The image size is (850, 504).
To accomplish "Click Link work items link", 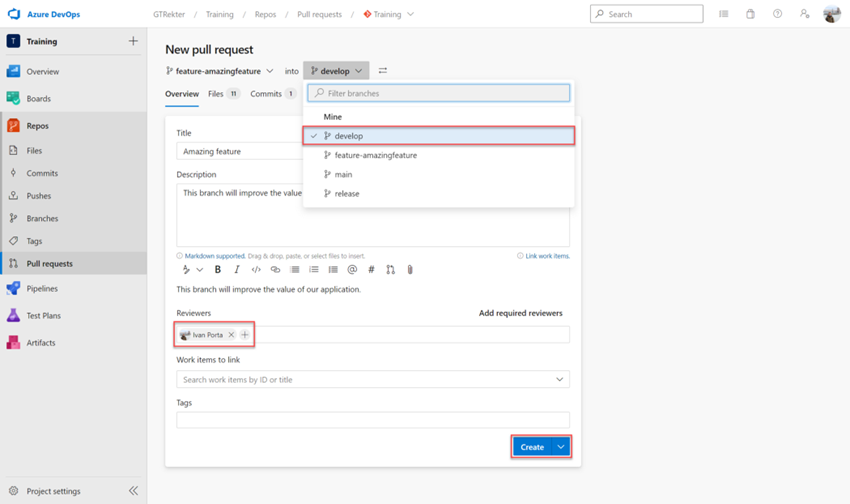I will point(548,256).
